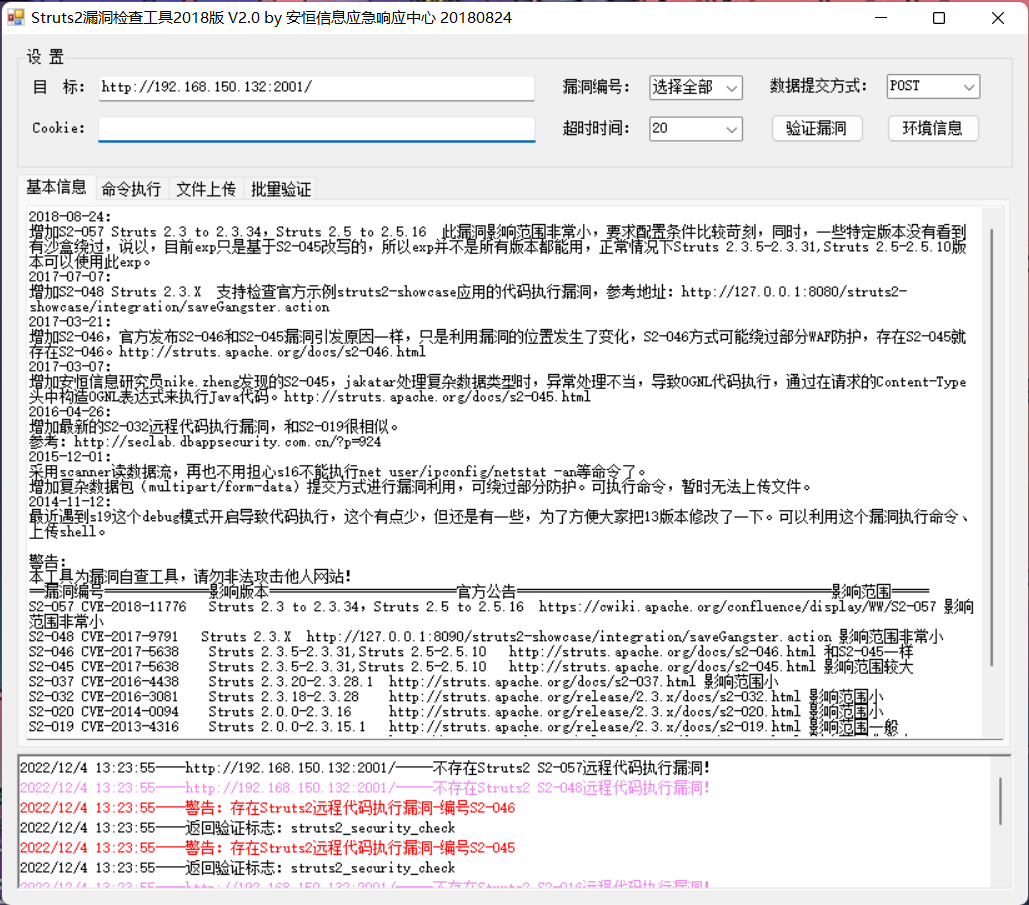Image resolution: width=1029 pixels, height=905 pixels.
Task: Click the 警告: heading in the info panel
Action: click(48, 562)
